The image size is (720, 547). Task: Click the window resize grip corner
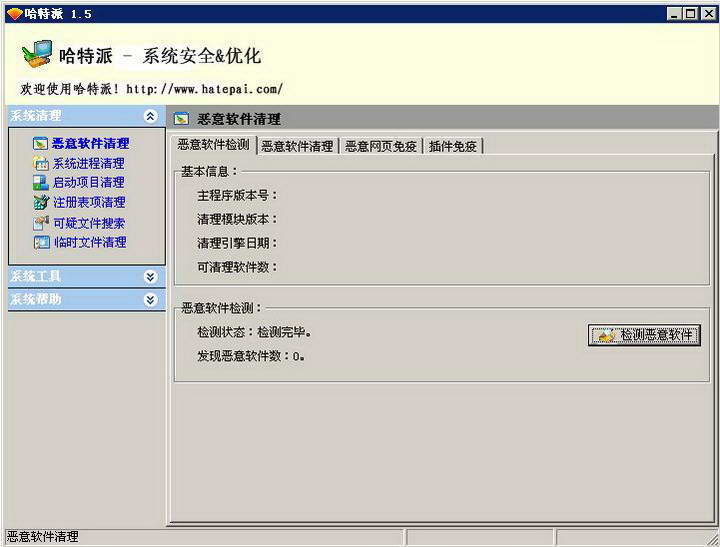712,538
